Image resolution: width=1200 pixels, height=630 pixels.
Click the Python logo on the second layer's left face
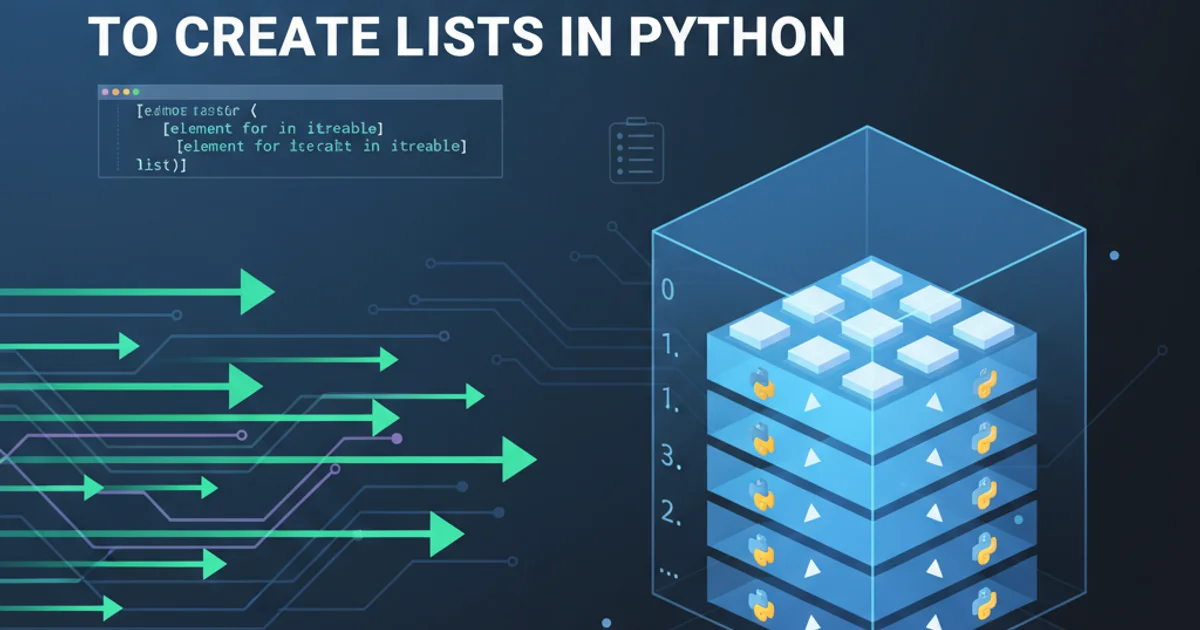[x=761, y=437]
